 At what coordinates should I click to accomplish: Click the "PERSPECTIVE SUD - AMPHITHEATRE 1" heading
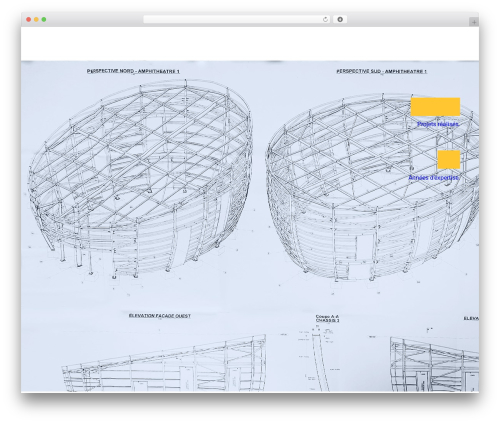(382, 71)
